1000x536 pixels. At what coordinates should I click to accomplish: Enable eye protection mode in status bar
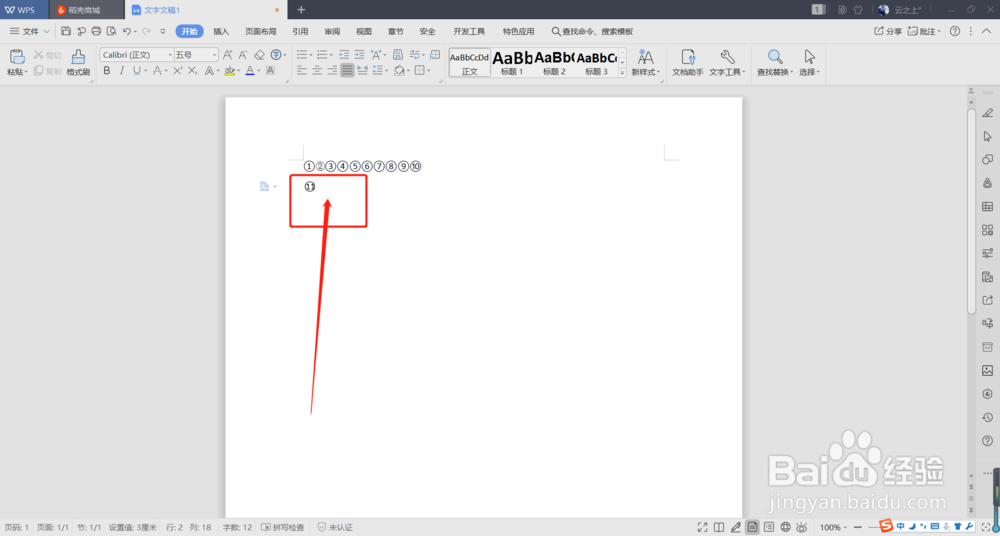[x=802, y=527]
